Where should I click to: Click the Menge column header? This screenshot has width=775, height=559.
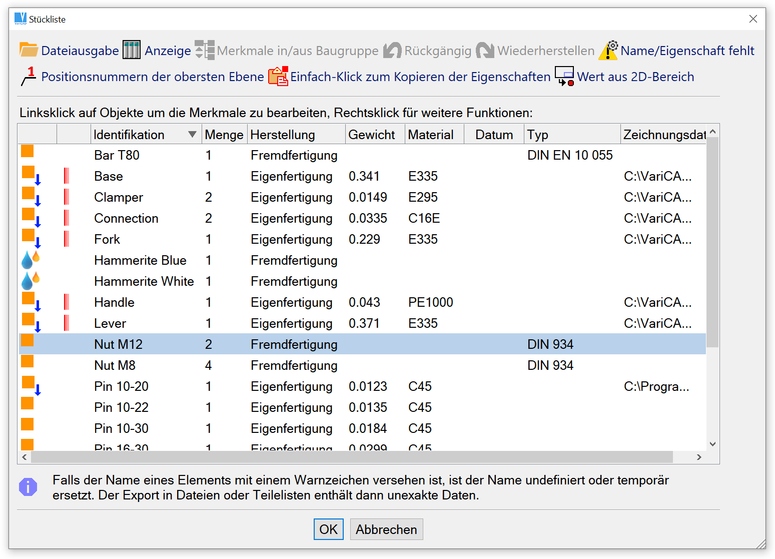click(x=223, y=135)
